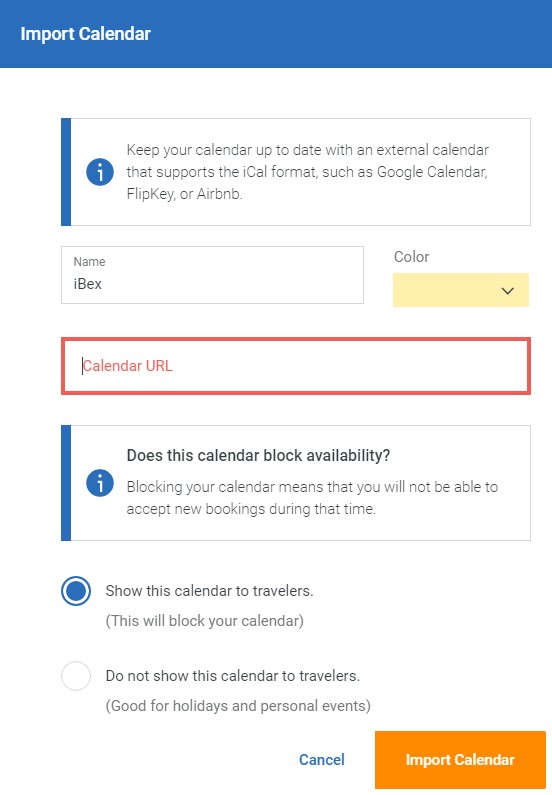
Task: Click the iCal format description text
Action: pos(308,172)
